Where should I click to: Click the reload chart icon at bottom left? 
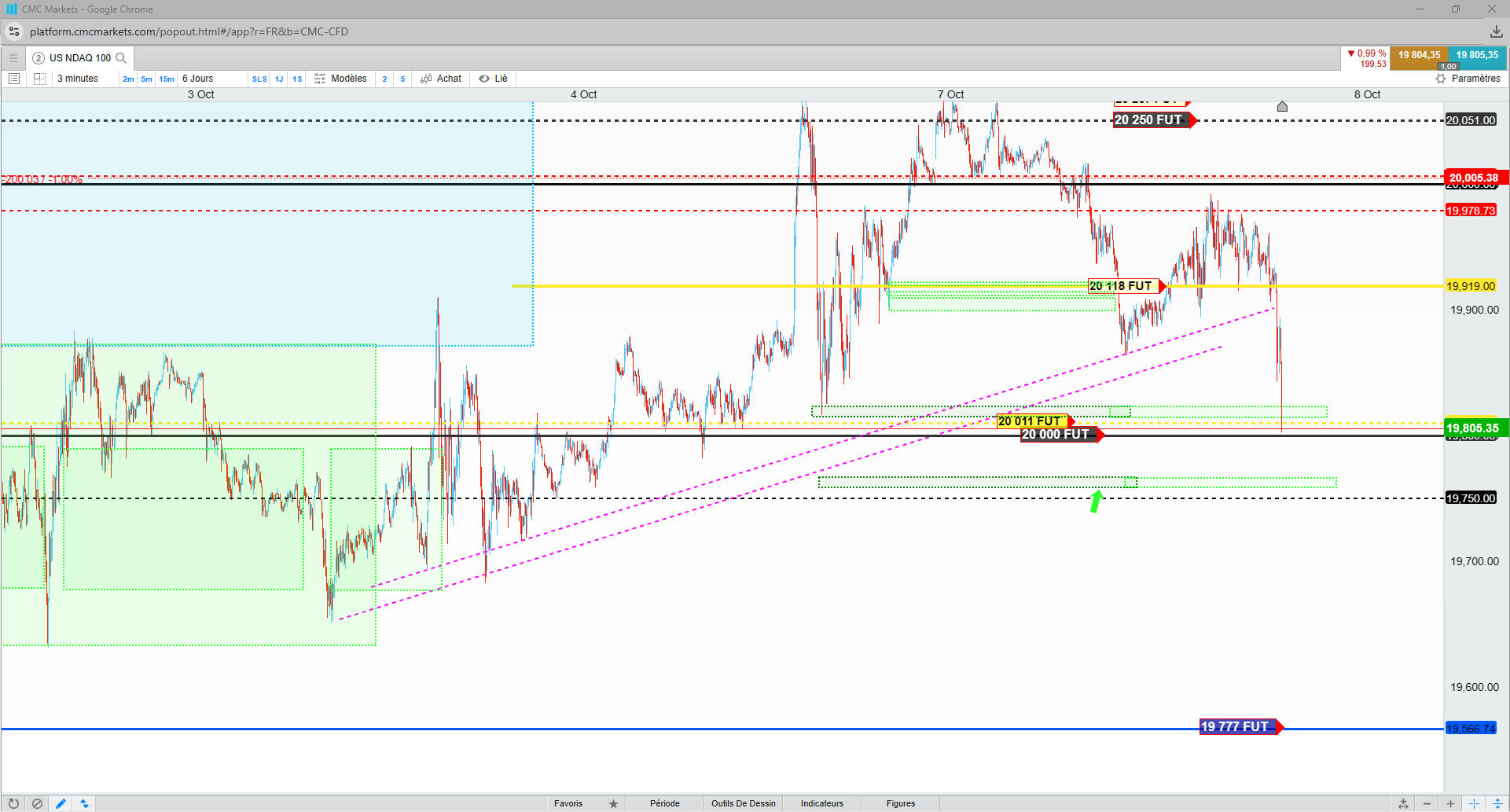coord(13,803)
